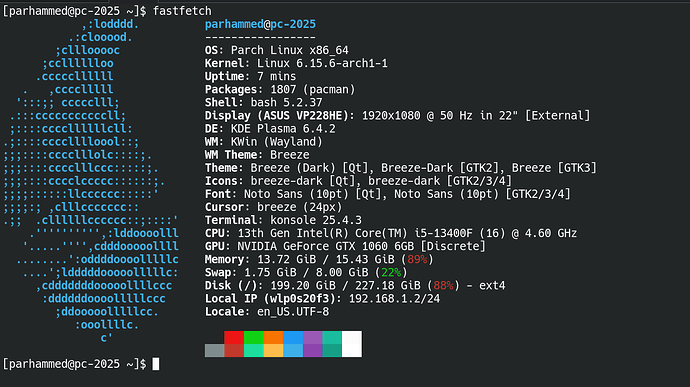690x387 pixels.
Task: Click the terminal cursor block at the prompt
Action: pyautogui.click(x=156, y=364)
